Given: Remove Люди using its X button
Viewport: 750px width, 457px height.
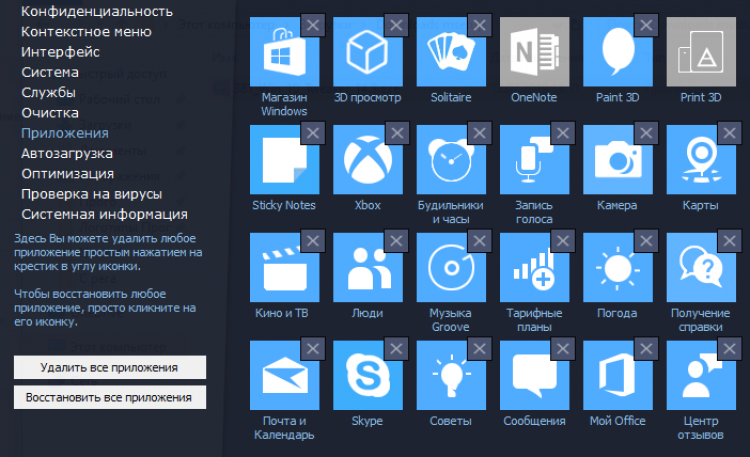Looking at the screenshot, I should [x=397, y=241].
